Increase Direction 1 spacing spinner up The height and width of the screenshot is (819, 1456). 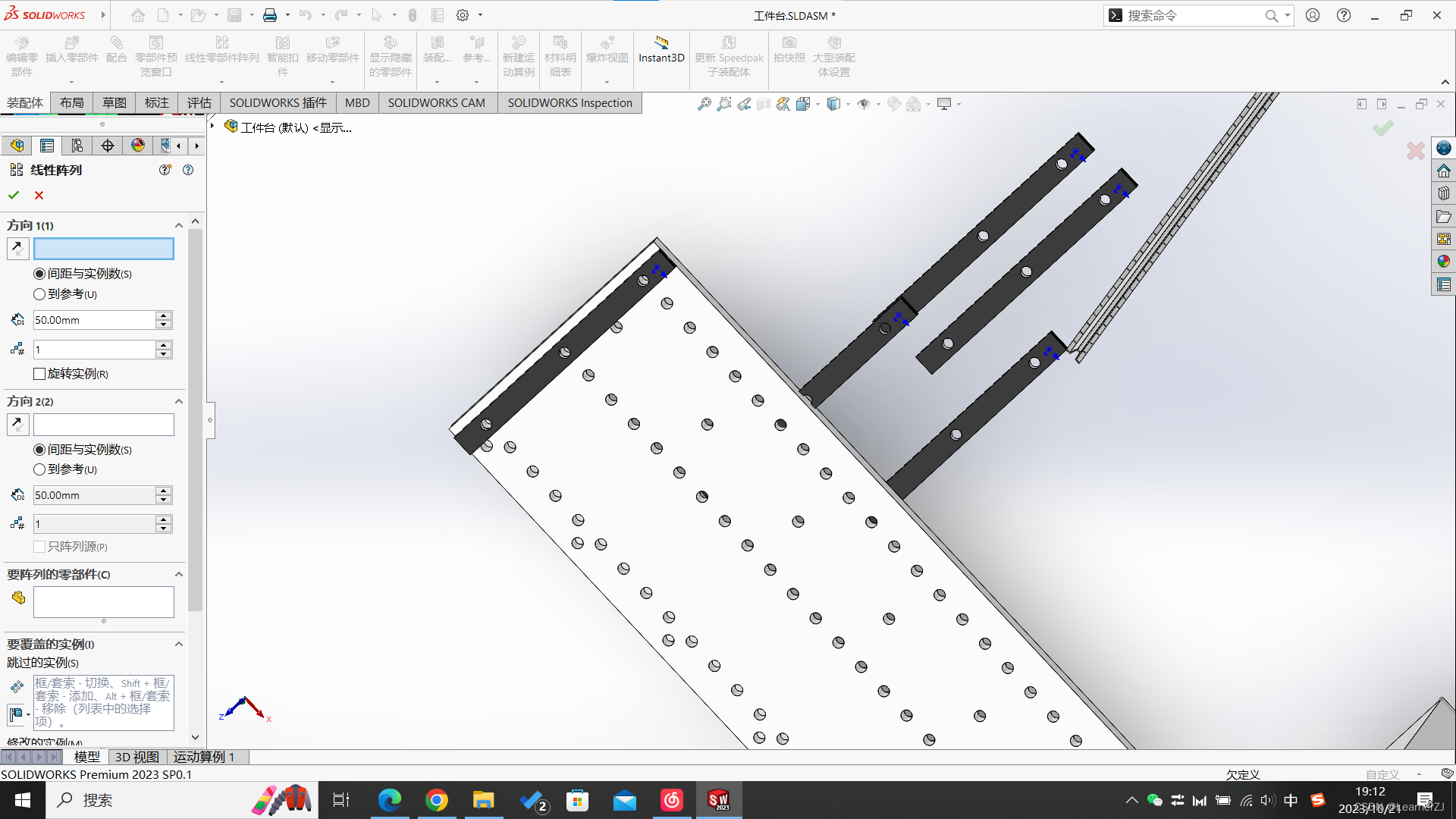click(163, 315)
